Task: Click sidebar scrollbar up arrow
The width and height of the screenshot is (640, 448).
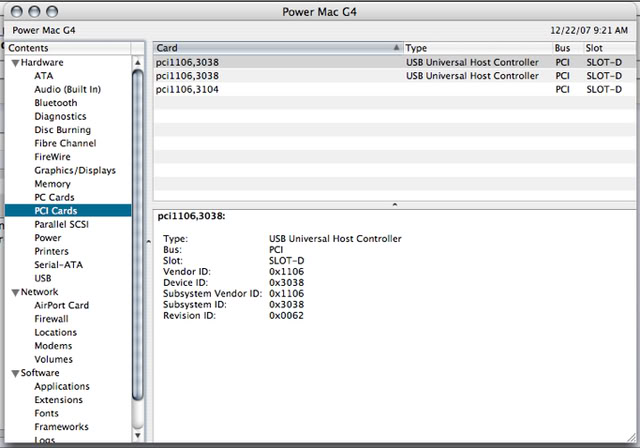Action: [138, 62]
